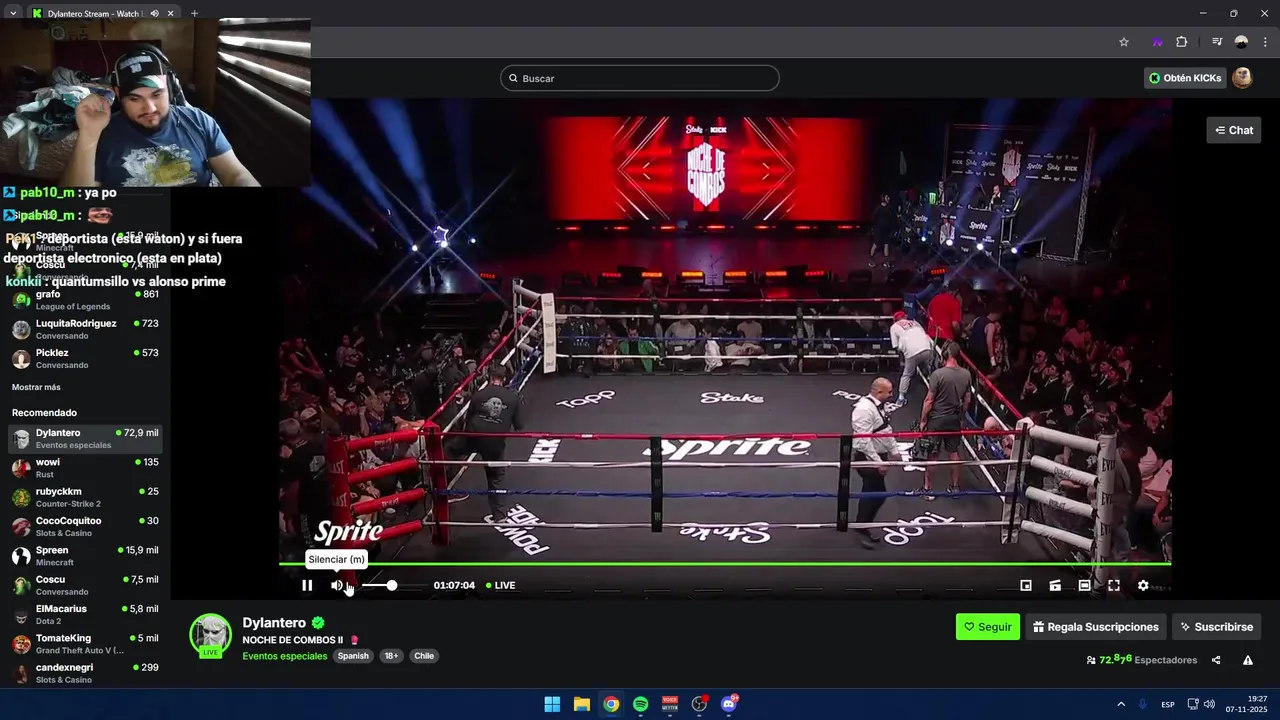Open Dylantero's channel avatar

click(211, 635)
